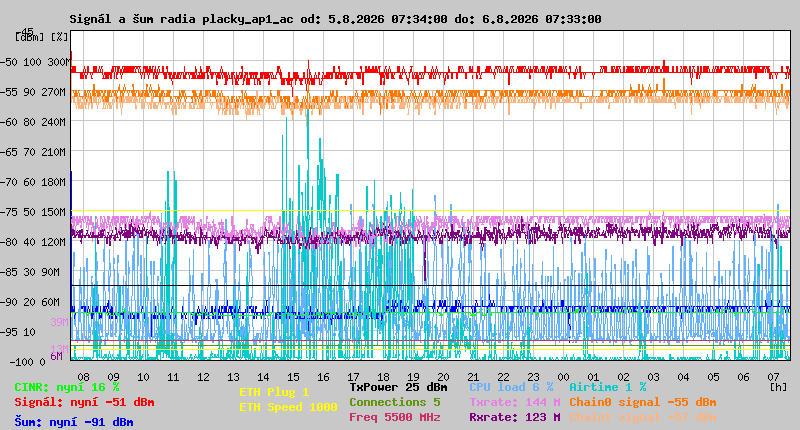Select the "Šum: nyní -91 dBm" legend entry

click(74, 422)
